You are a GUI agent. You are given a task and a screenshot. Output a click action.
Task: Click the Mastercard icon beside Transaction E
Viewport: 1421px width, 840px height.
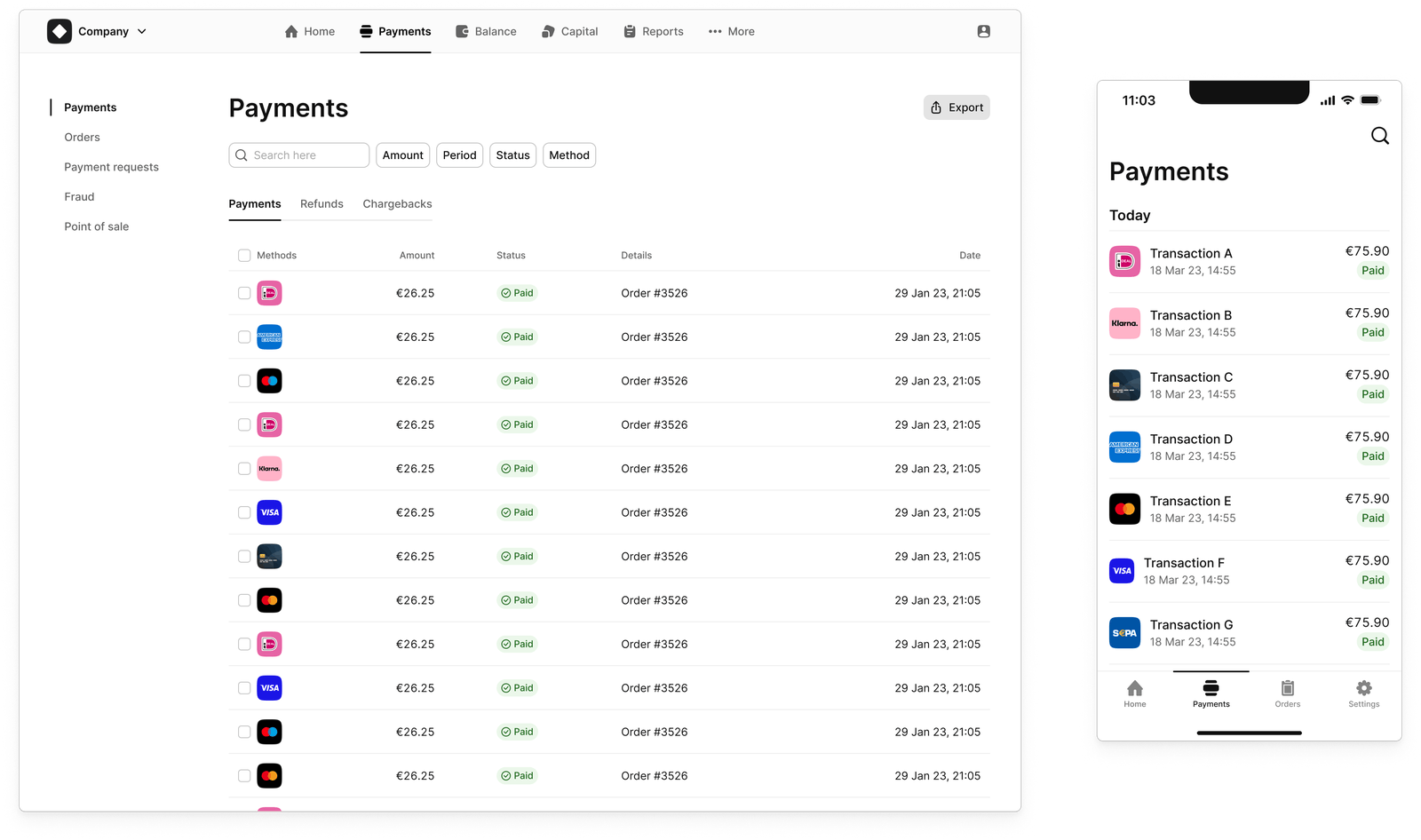1124,509
